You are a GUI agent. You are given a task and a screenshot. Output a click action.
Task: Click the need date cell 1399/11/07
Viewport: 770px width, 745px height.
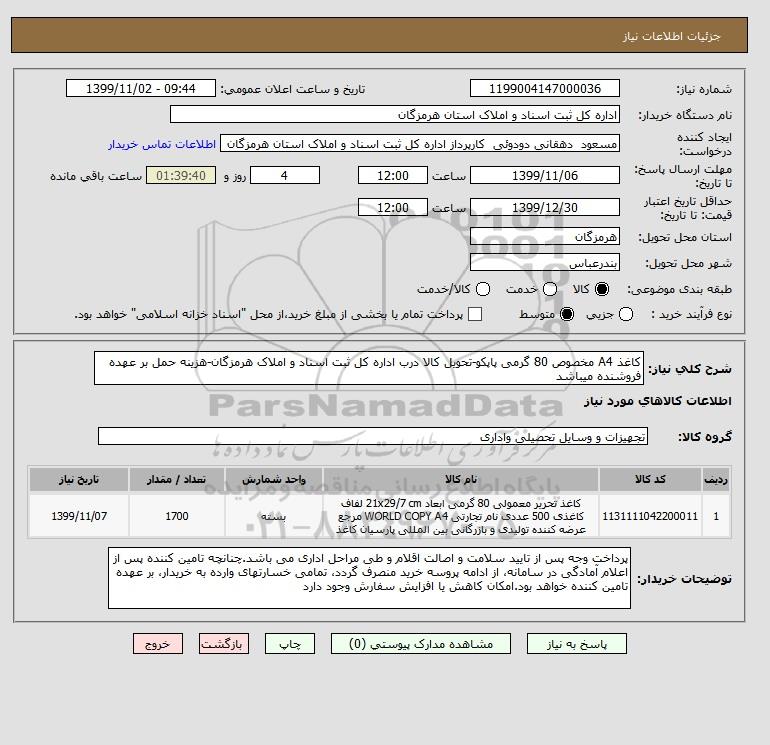click(x=79, y=516)
